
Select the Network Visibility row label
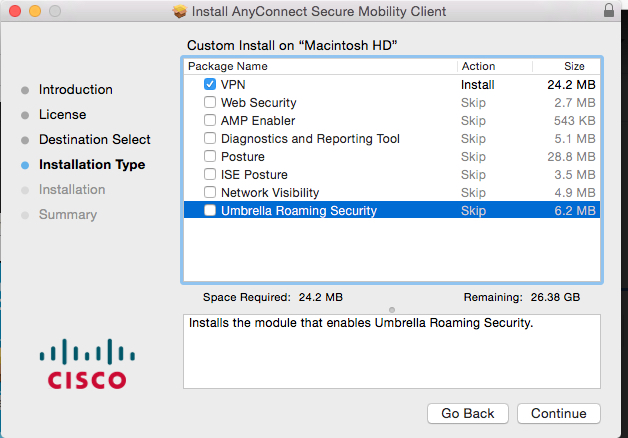click(270, 193)
